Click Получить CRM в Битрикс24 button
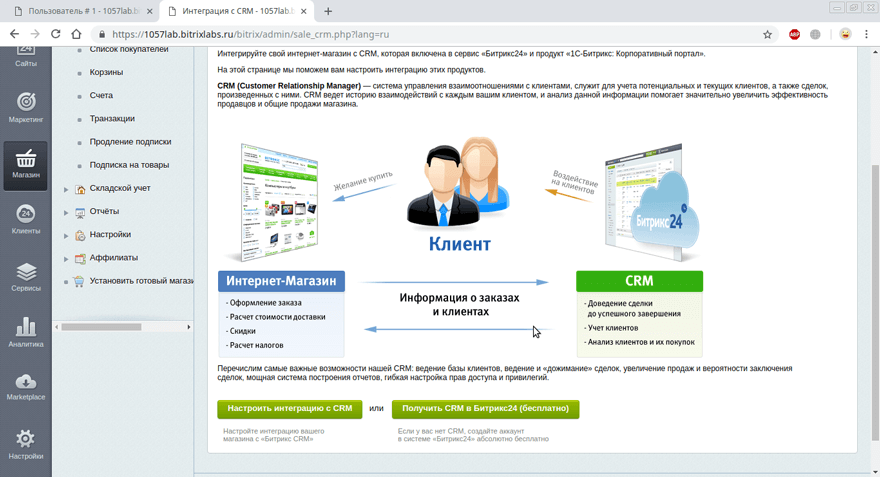 click(485, 409)
